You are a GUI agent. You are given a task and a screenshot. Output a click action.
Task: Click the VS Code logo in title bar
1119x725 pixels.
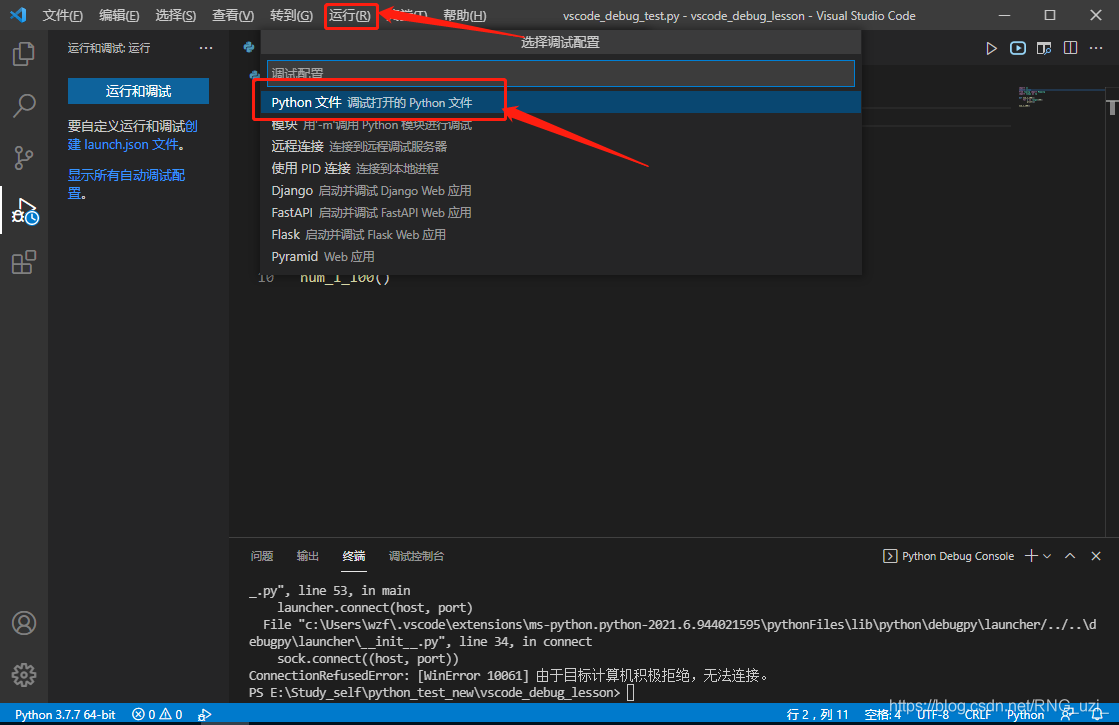[x=18, y=15]
